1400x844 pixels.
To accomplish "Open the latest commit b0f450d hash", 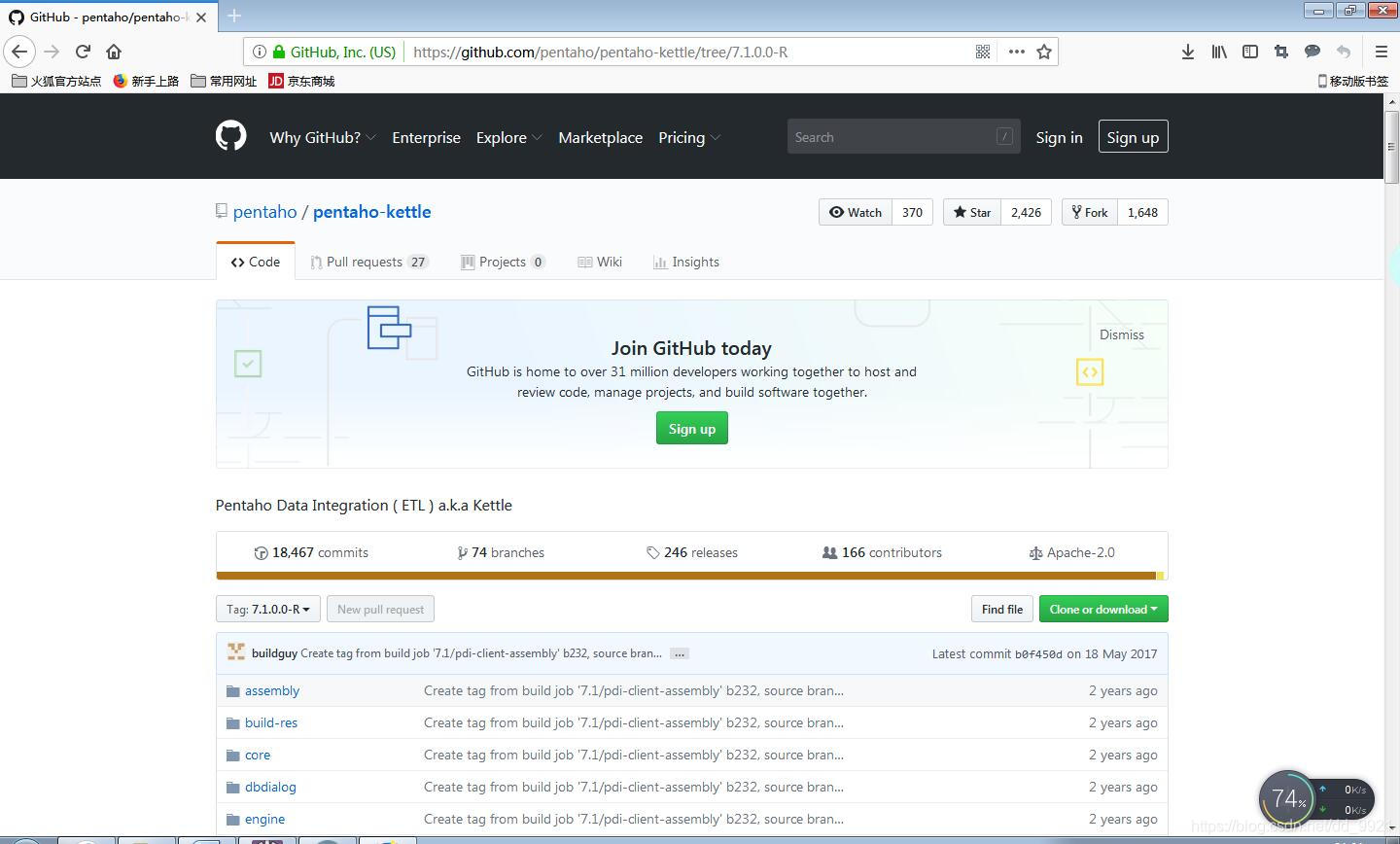I will click(1038, 654).
